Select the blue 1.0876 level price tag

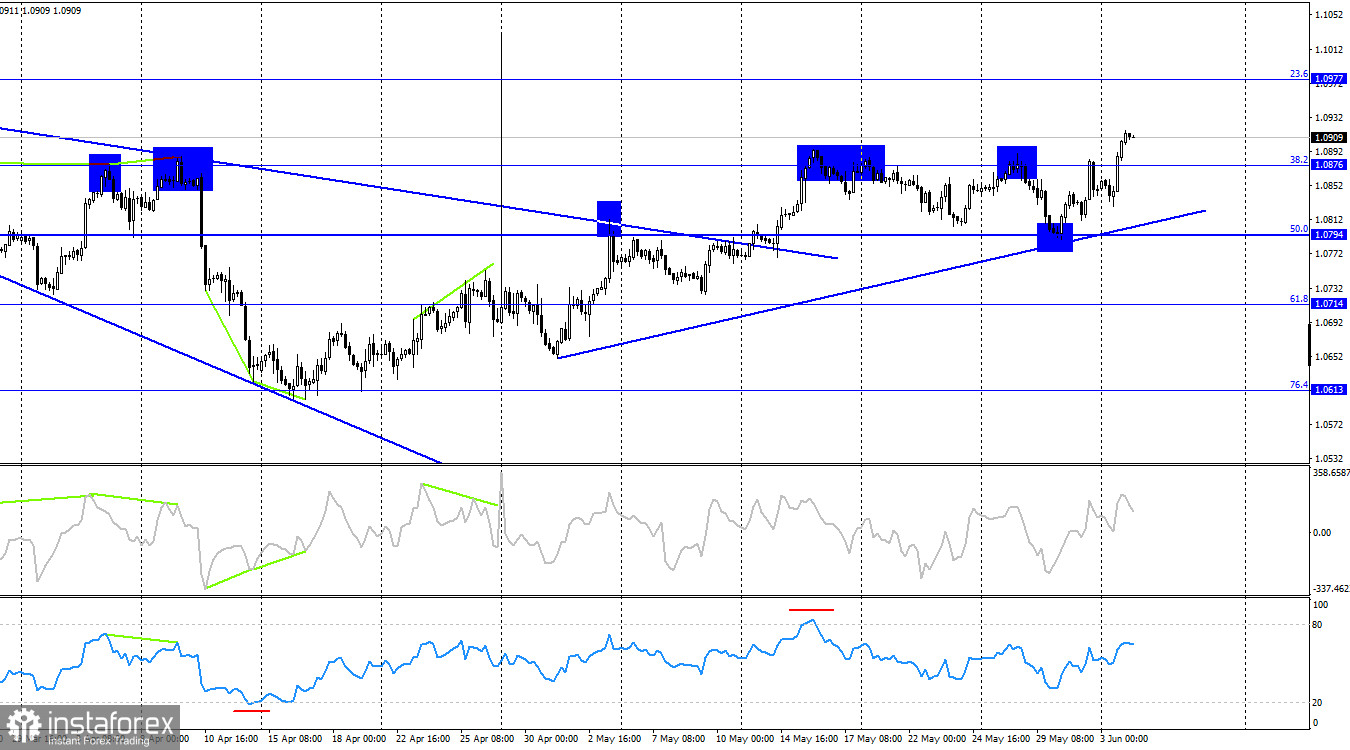1329,165
